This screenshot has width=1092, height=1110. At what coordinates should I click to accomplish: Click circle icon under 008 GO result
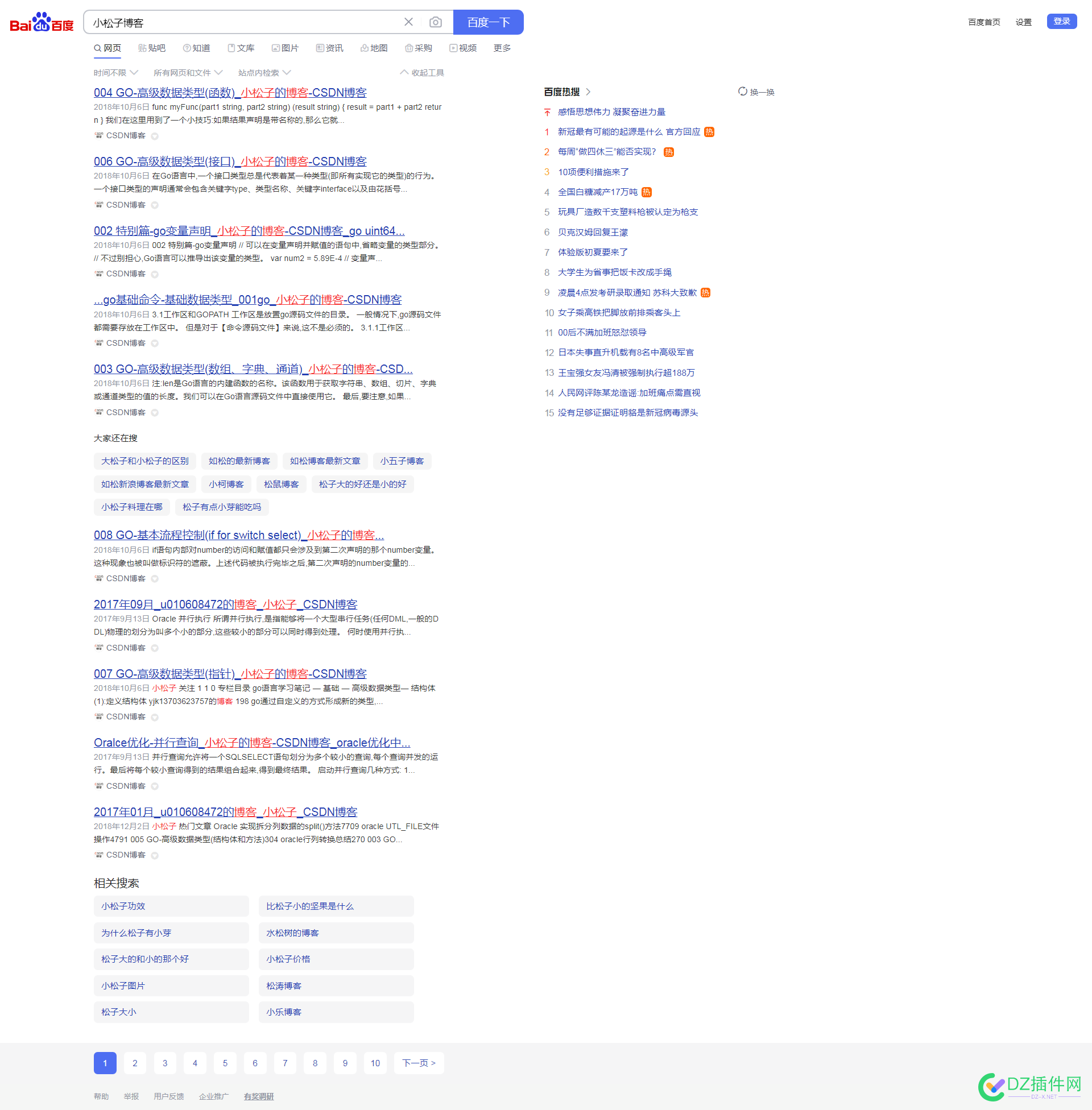click(154, 578)
